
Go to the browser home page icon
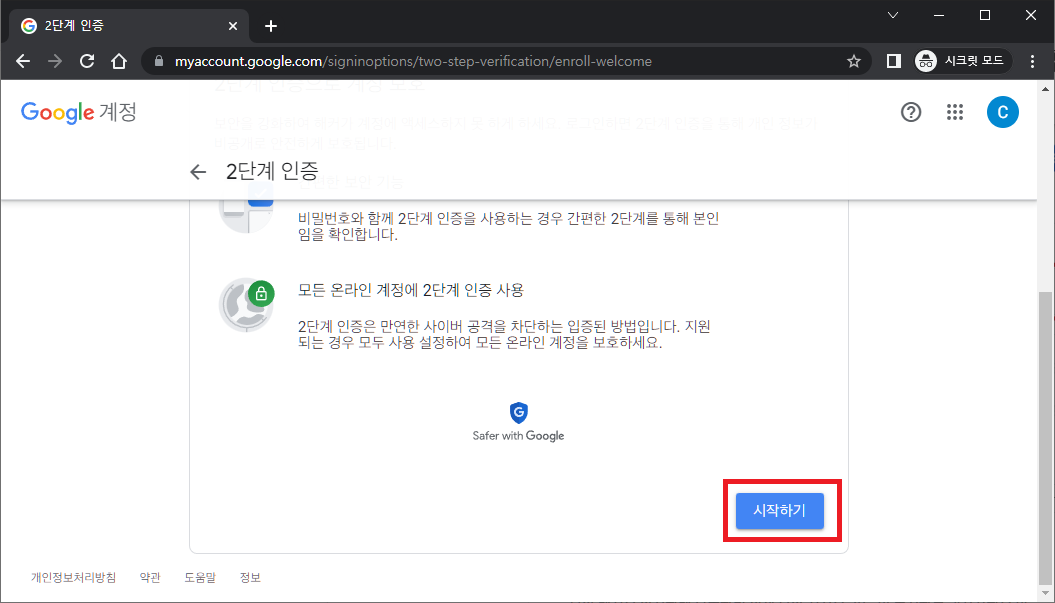[x=119, y=61]
